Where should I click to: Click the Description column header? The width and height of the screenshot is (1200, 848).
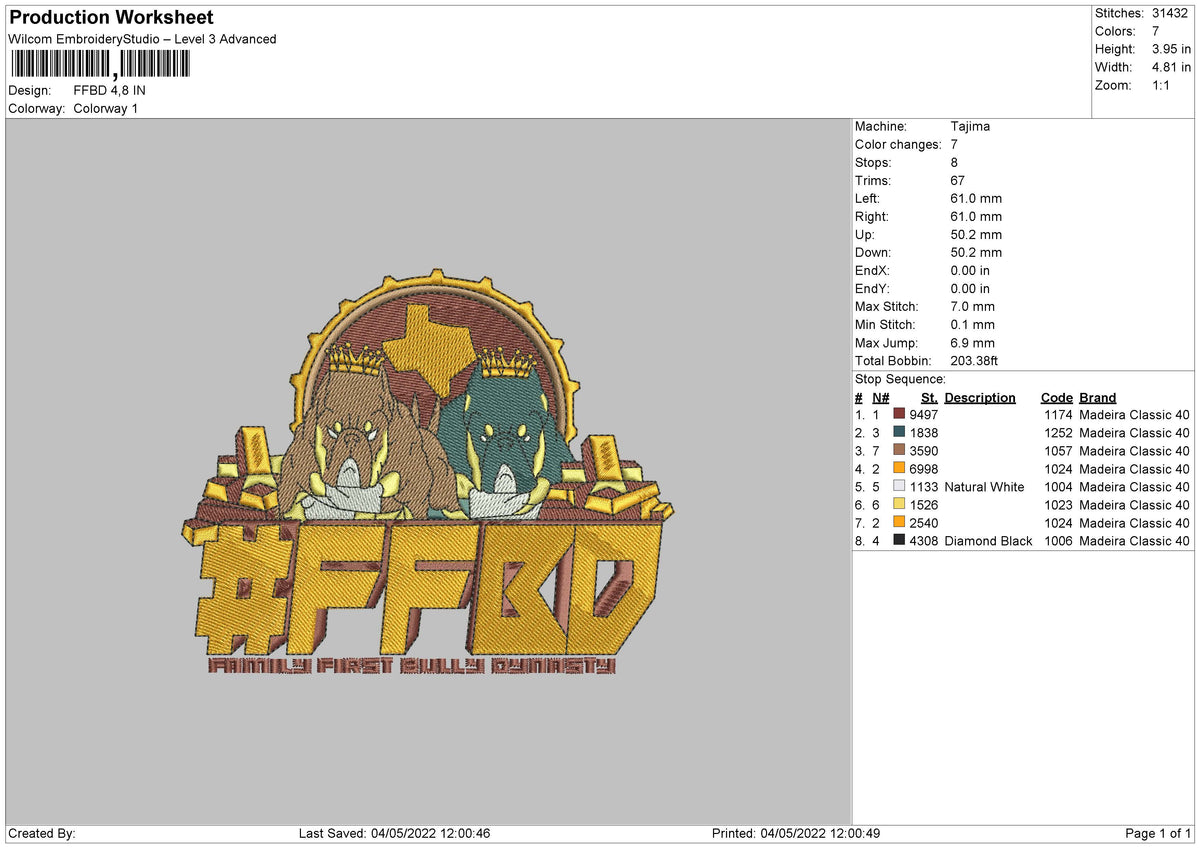point(979,397)
